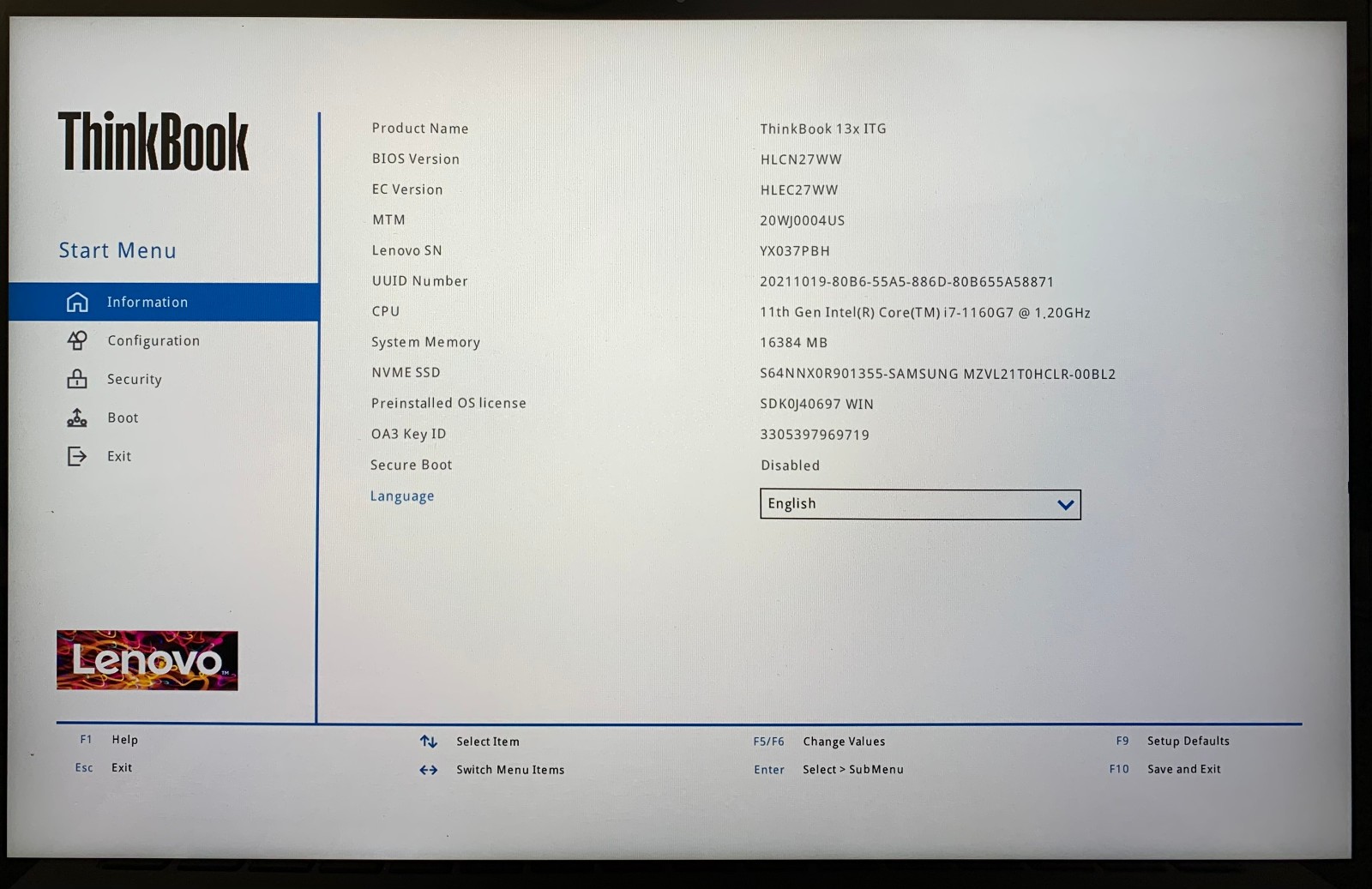Screen dimensions: 1372x889
Task: Click the Lenovo SN label
Action: tap(407, 250)
